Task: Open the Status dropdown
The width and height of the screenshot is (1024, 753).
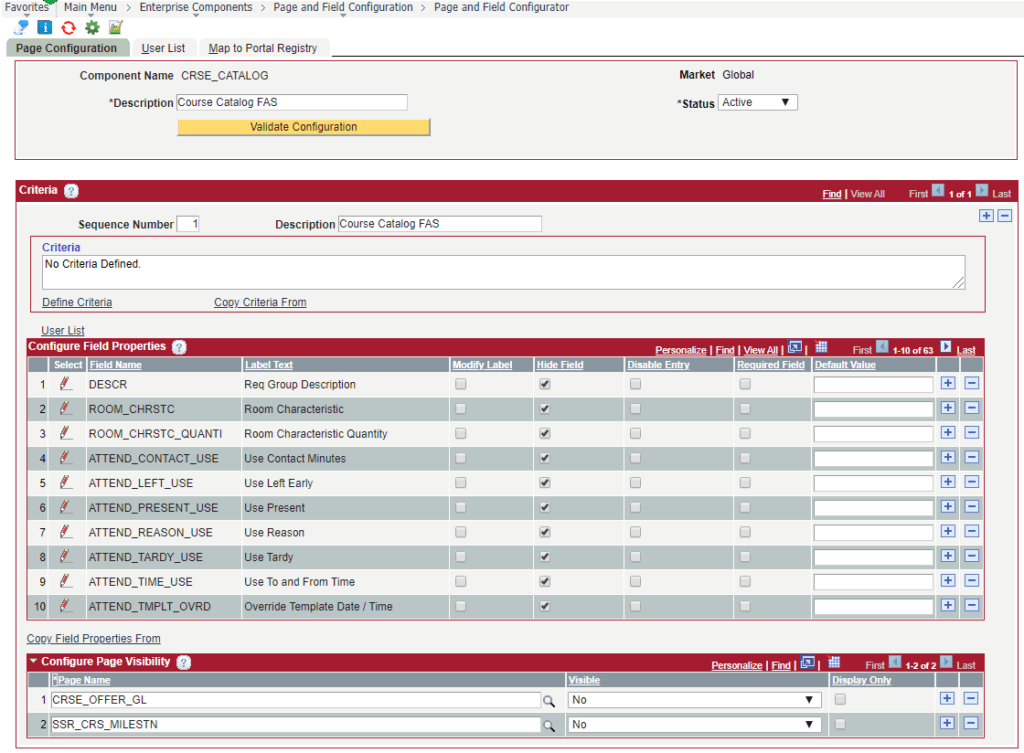Action: pos(757,102)
